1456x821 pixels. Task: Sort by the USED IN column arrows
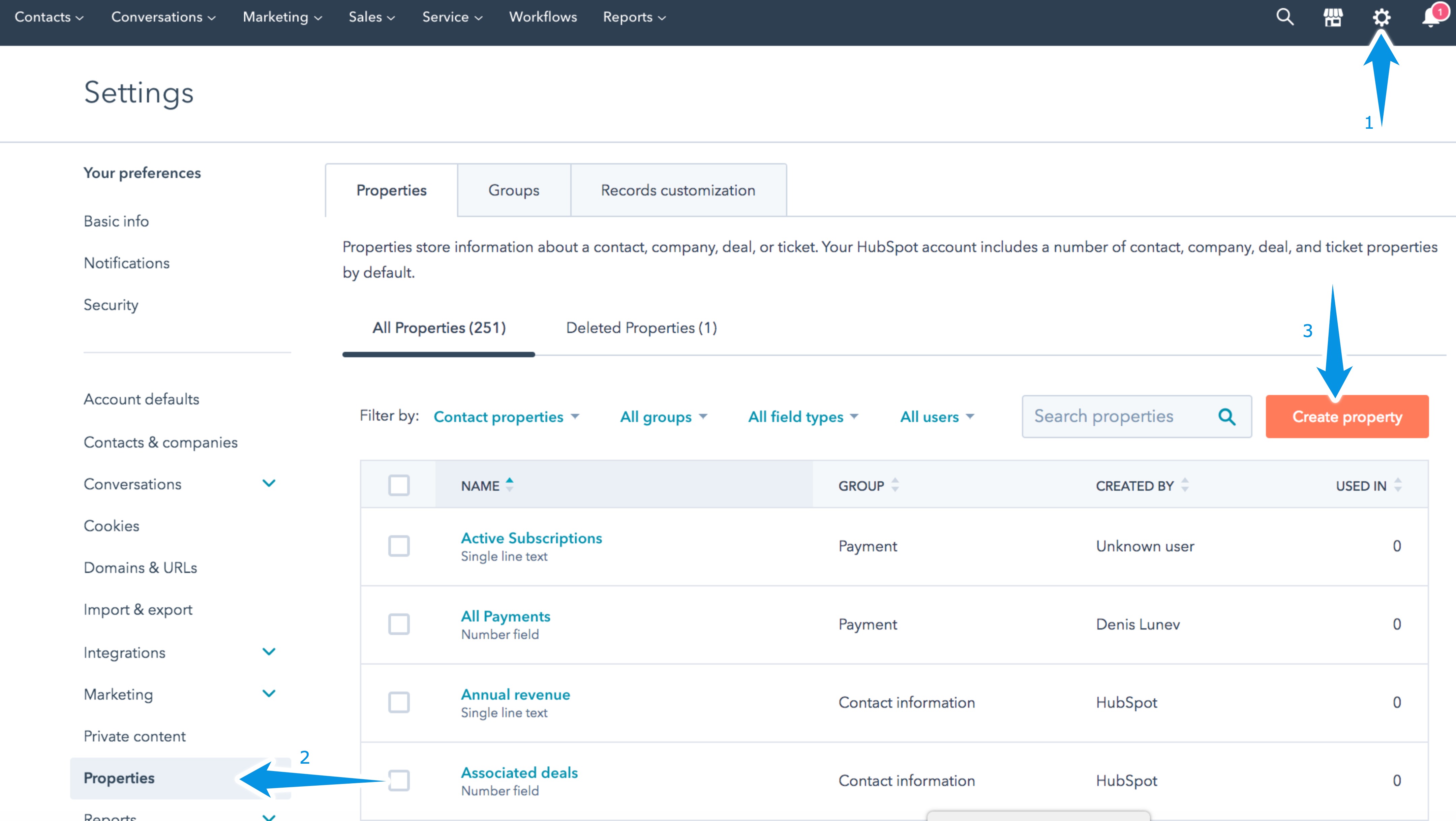pos(1398,485)
